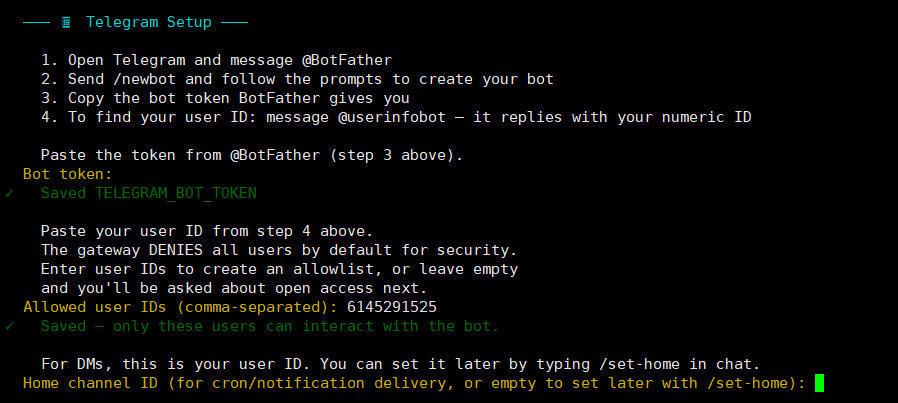Place cursor at the green Home channel prompt block
This screenshot has height=403, width=898.
(819, 382)
